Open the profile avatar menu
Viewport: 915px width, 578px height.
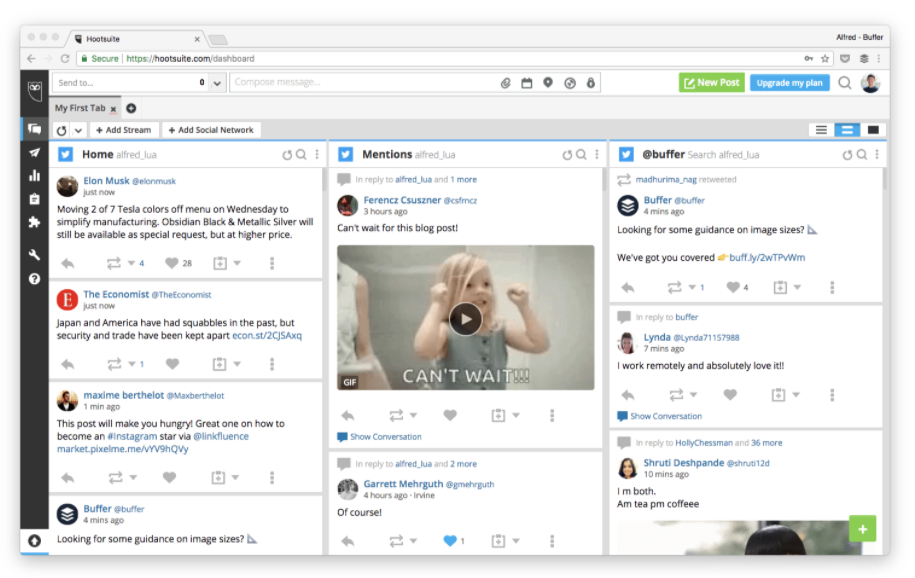(x=870, y=83)
